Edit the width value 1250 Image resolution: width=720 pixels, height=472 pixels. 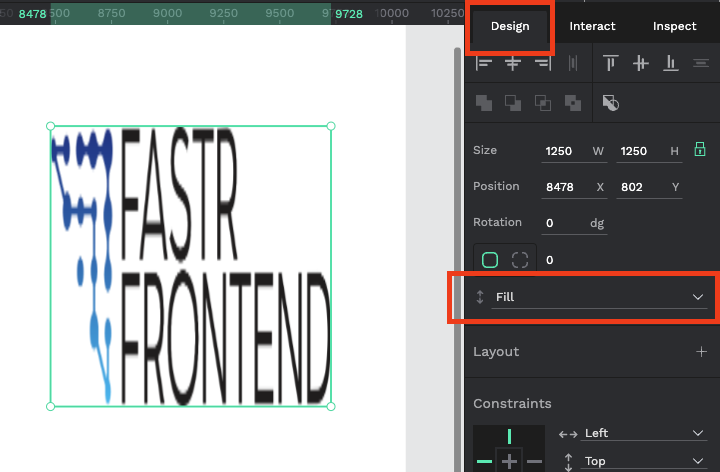point(574,152)
